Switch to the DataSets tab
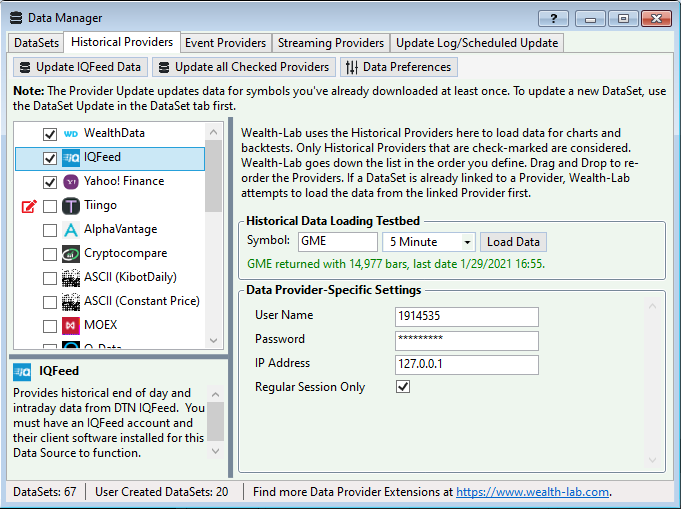The width and height of the screenshot is (681, 509). coord(36,43)
